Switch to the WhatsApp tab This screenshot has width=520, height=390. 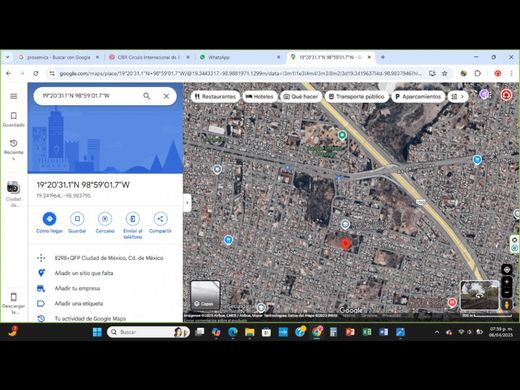(241, 57)
